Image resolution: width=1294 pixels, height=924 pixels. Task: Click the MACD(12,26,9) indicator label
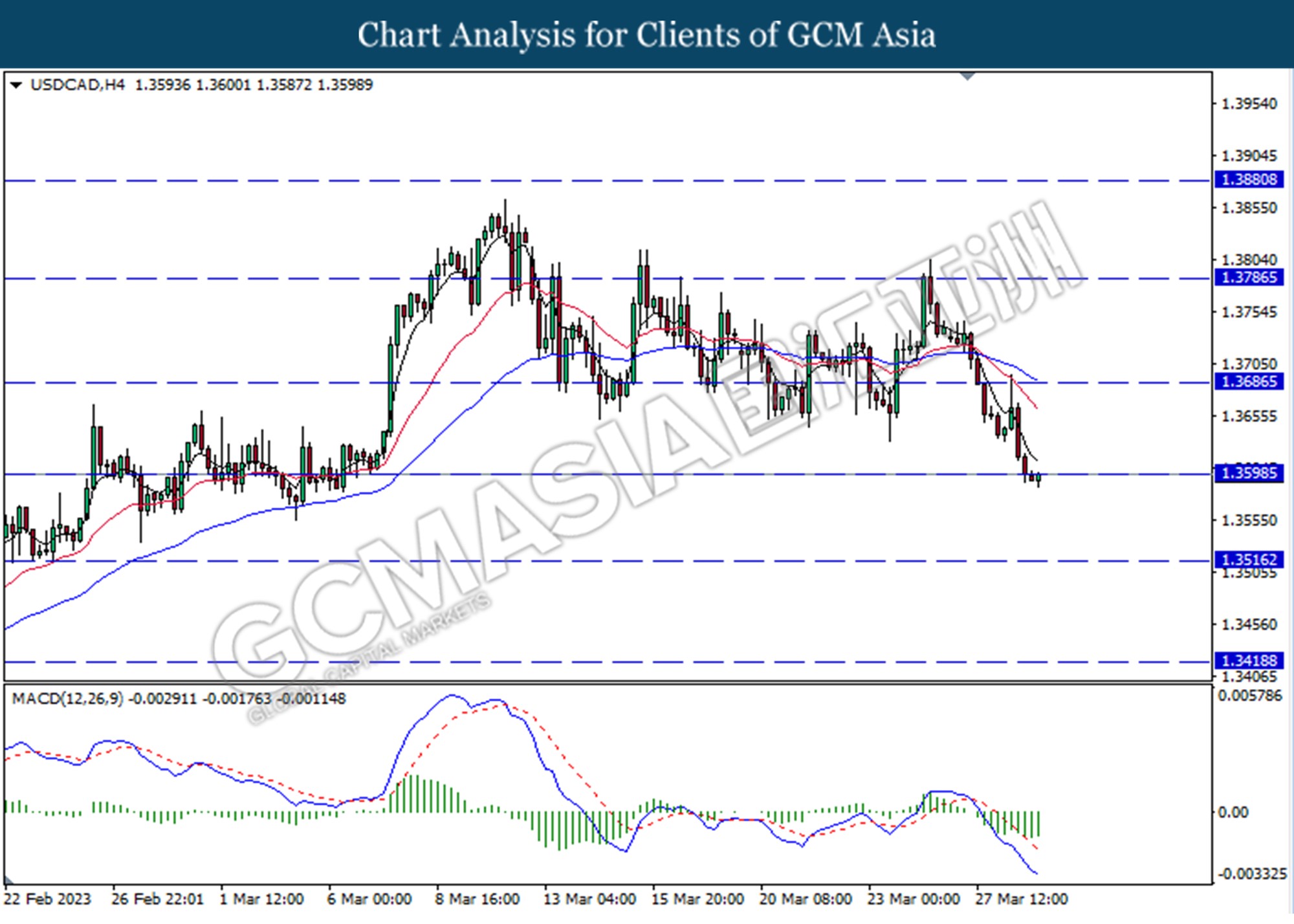tap(67, 699)
